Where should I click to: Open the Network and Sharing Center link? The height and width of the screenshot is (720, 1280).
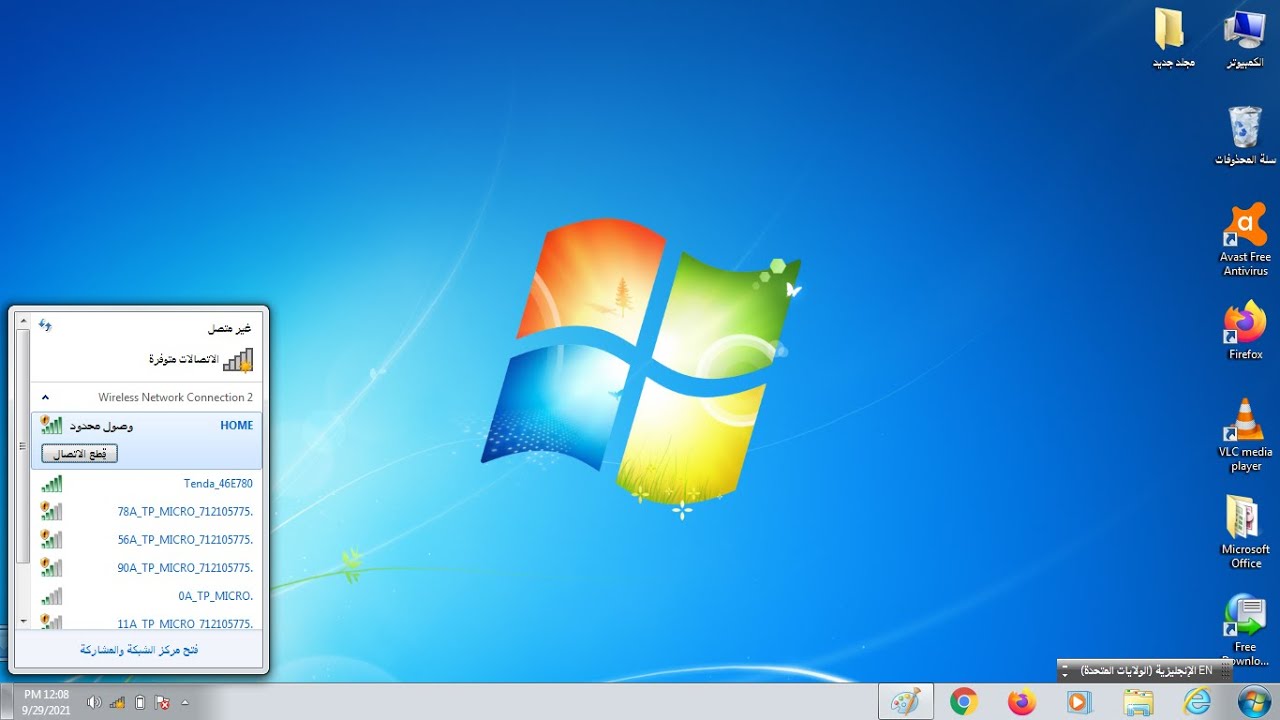coord(139,649)
